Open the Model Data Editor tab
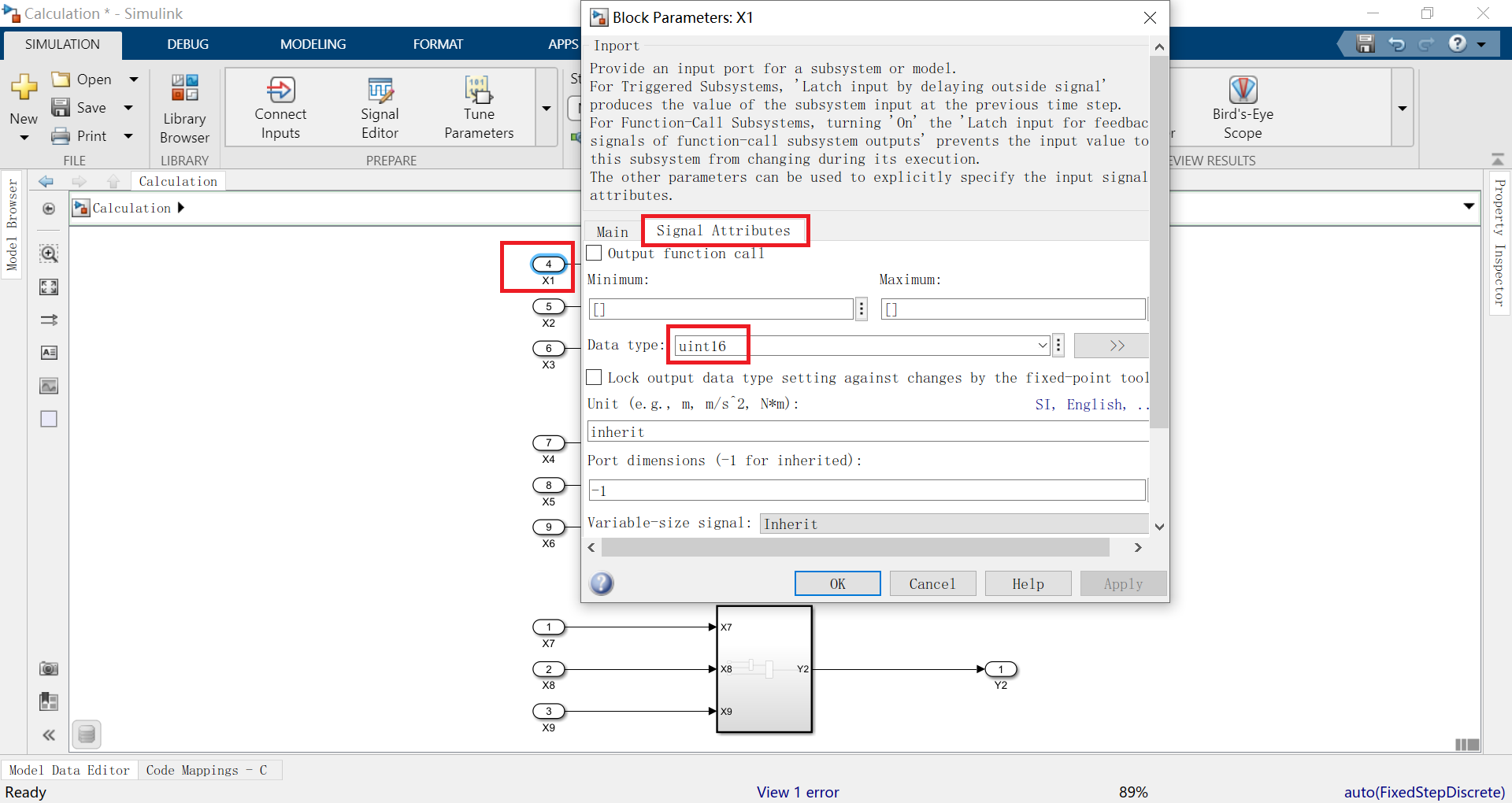This screenshot has height=803, width=1512. (x=69, y=770)
